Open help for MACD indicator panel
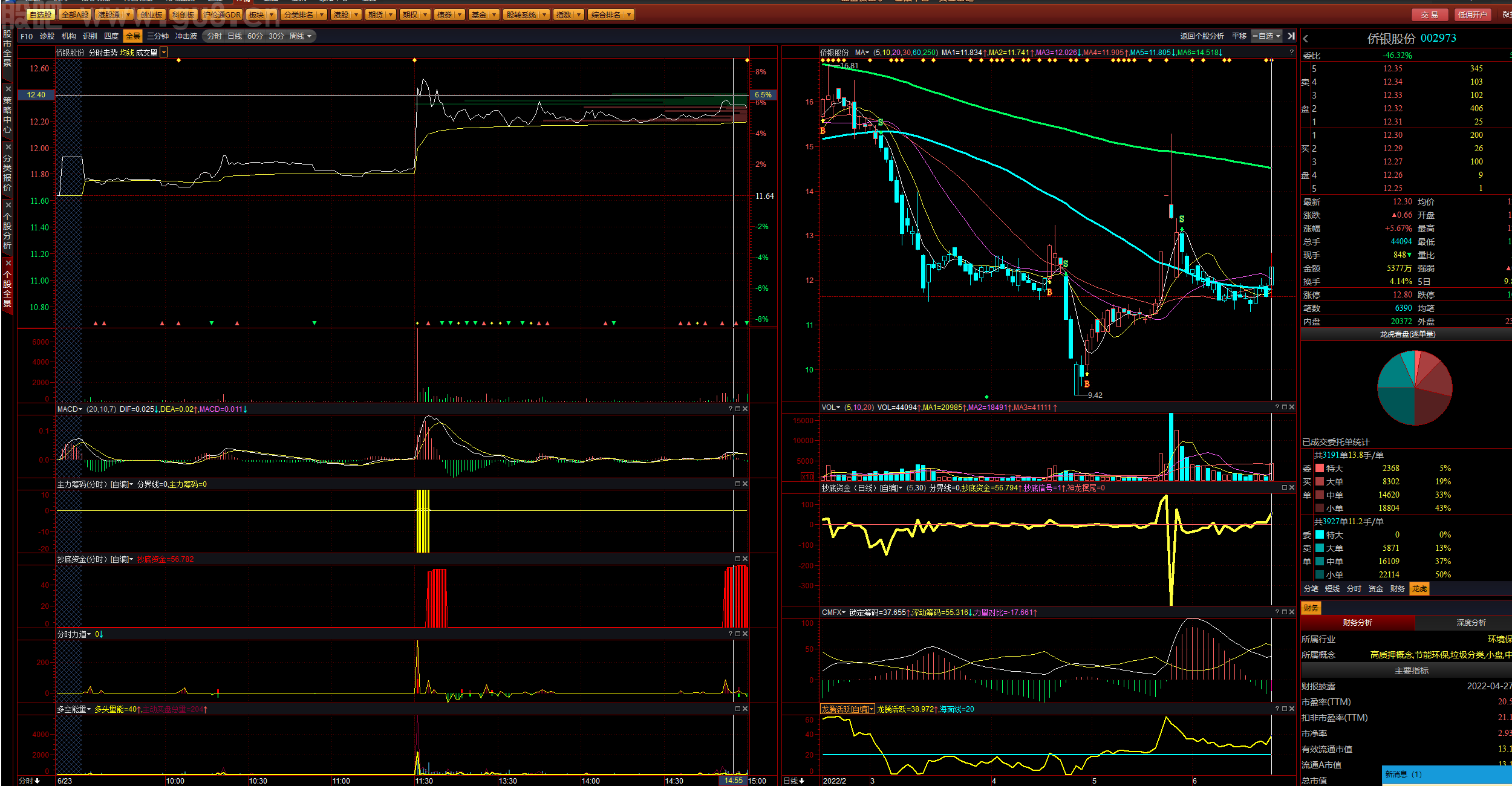The height and width of the screenshot is (786, 1512). (x=731, y=409)
